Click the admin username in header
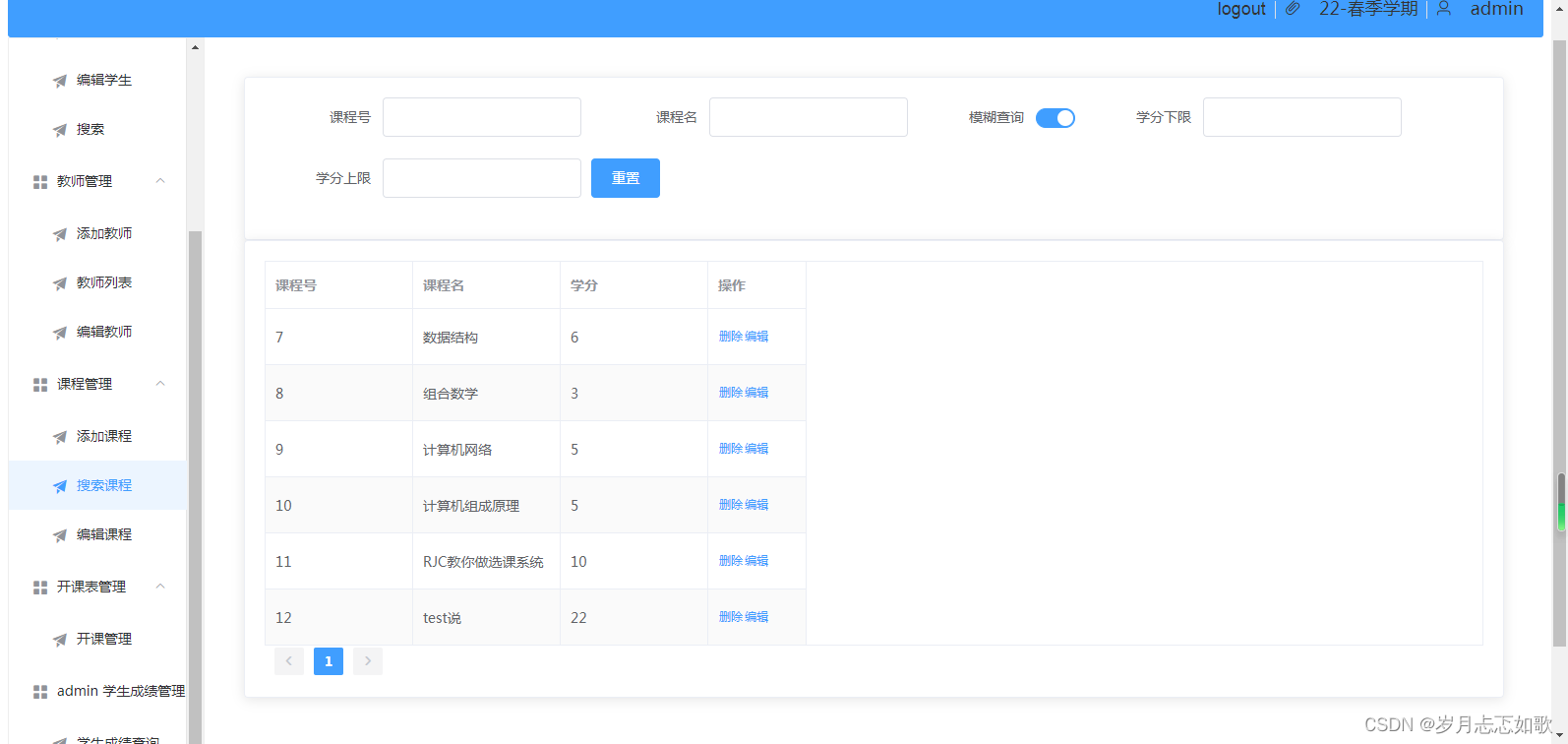 point(1496,9)
